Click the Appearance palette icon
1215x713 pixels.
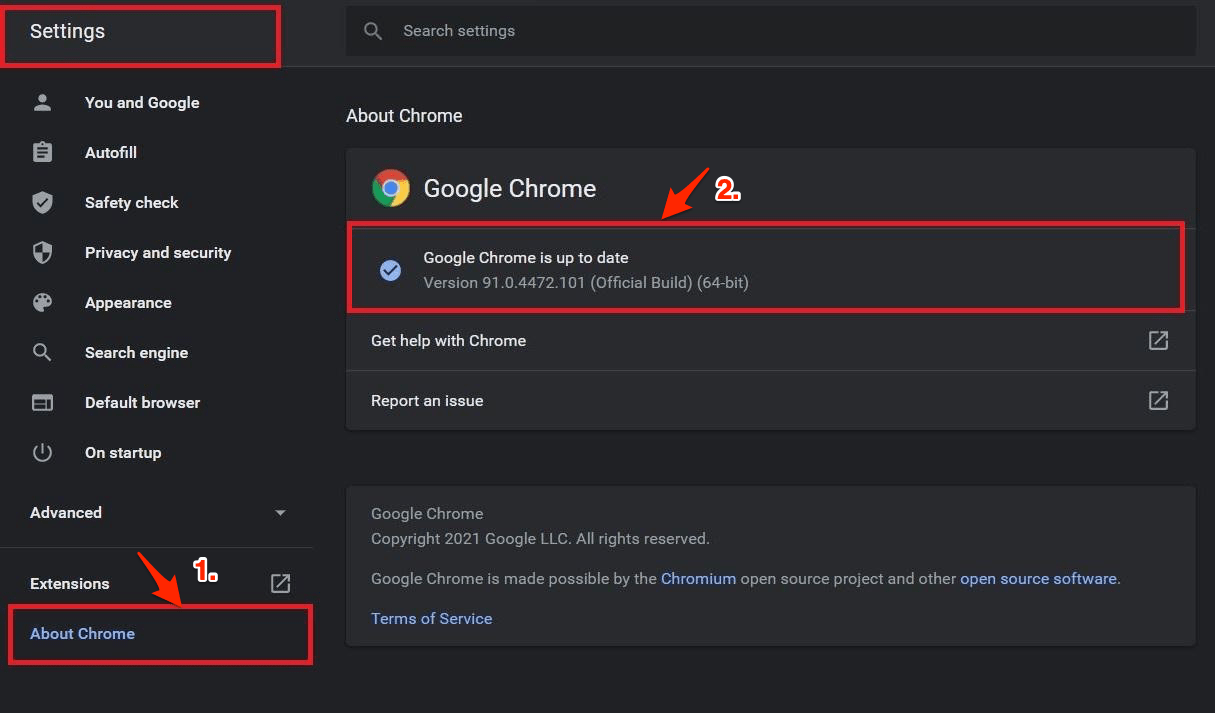(x=42, y=302)
